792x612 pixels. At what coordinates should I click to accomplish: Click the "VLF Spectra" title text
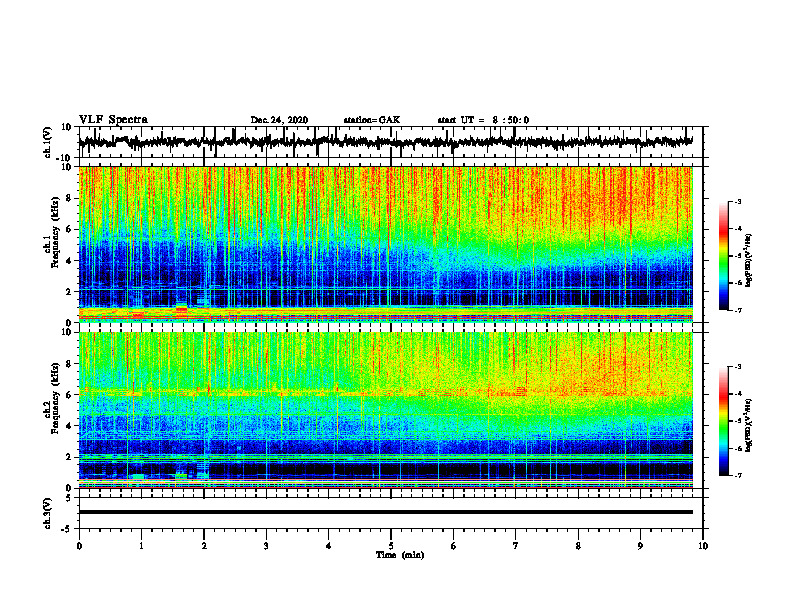pos(113,120)
